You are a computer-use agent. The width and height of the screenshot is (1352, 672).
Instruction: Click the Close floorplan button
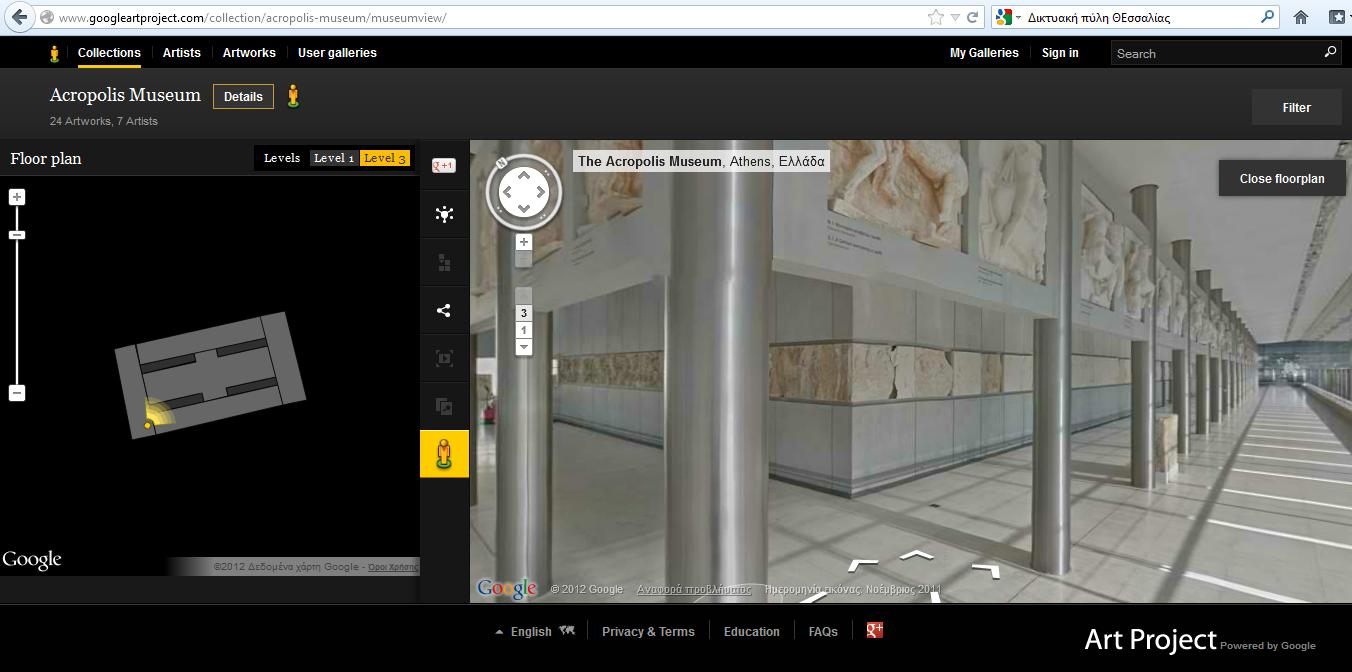(1282, 179)
